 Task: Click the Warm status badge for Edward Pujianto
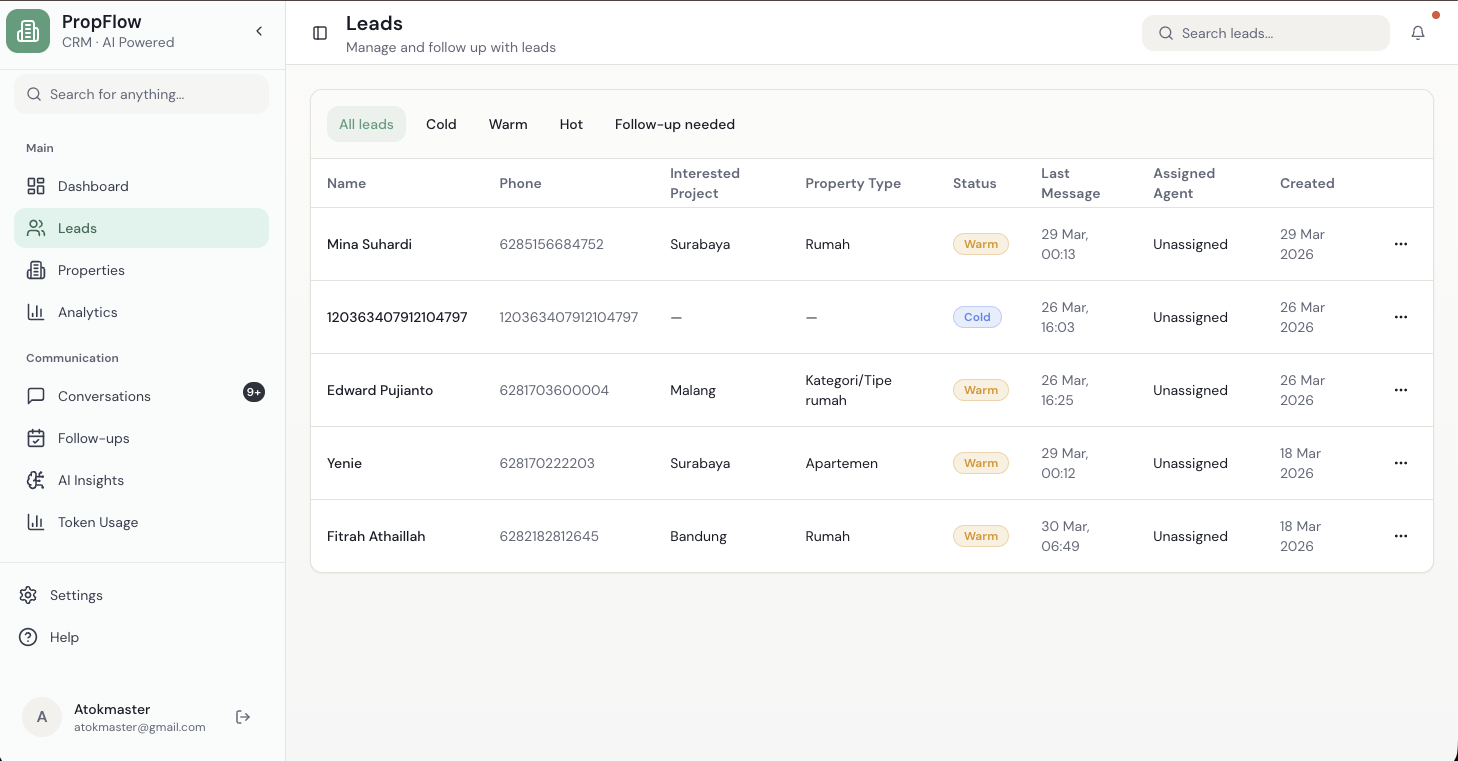coord(981,390)
